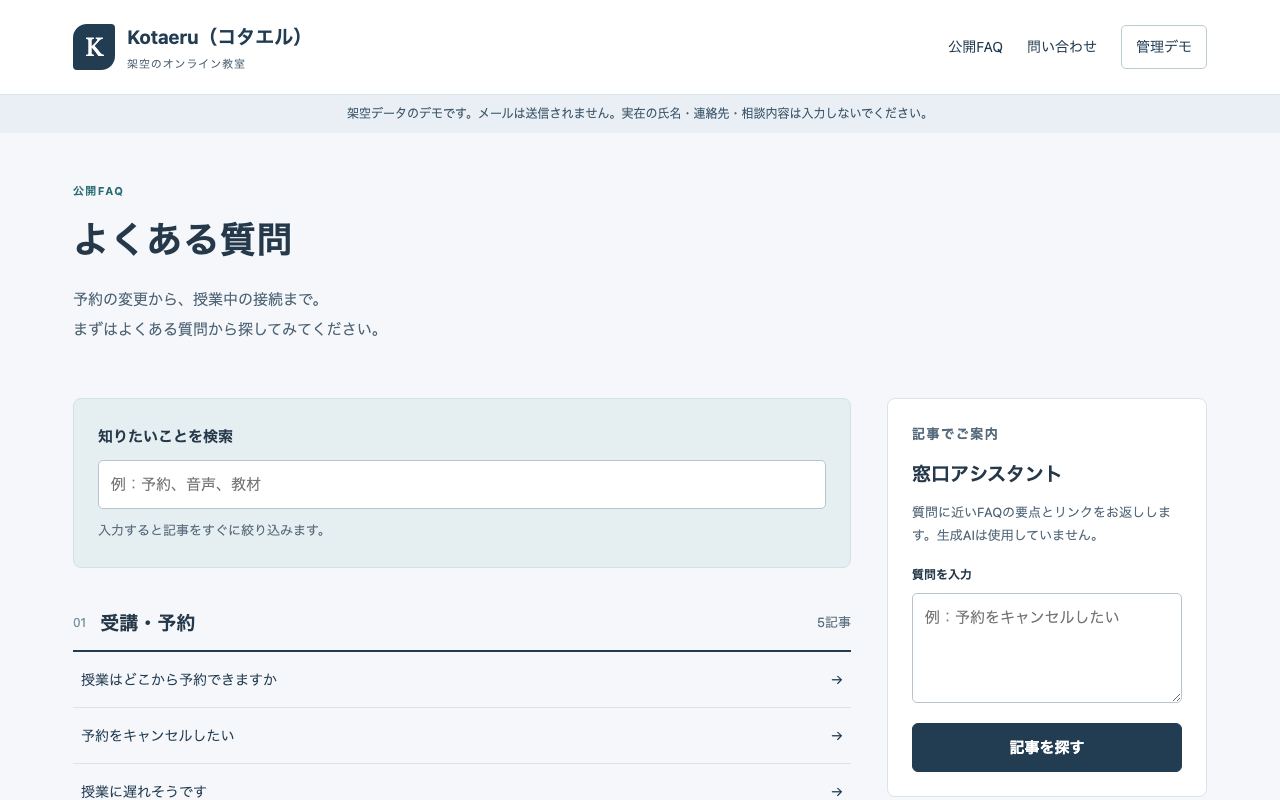The height and width of the screenshot is (800, 1280).
Task: Click the 入力すると記事をすぐに絞り込みます hint text
Action: [x=214, y=530]
